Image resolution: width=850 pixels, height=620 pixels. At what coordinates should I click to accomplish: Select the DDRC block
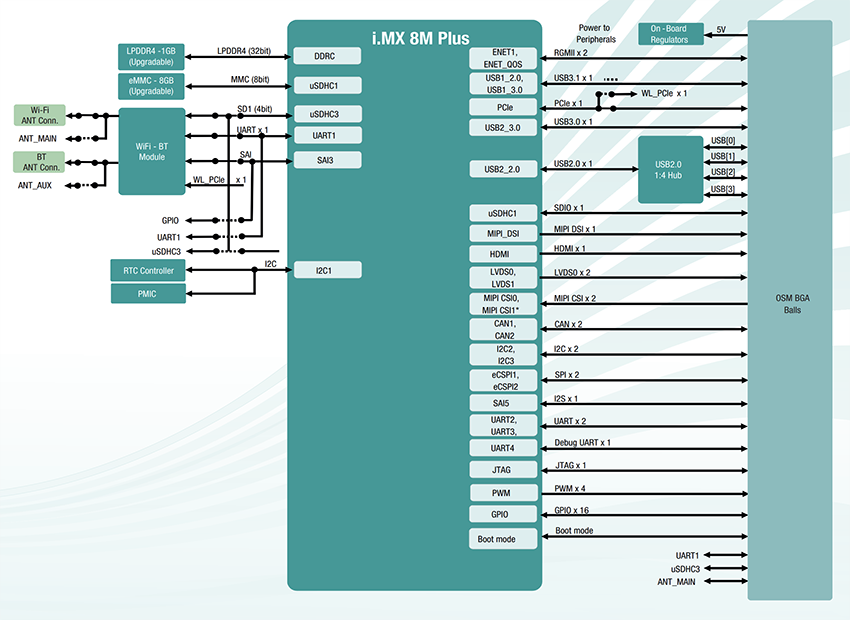328,56
